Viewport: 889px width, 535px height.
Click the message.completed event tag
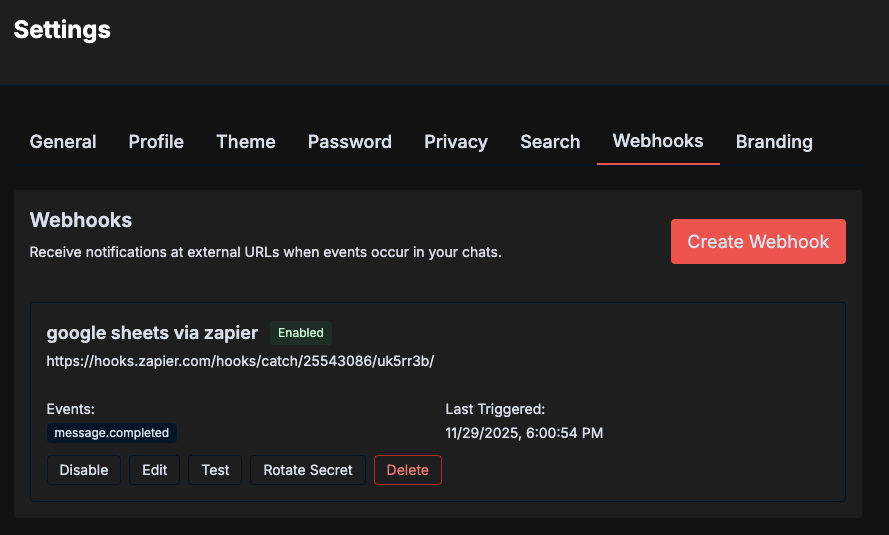point(112,433)
